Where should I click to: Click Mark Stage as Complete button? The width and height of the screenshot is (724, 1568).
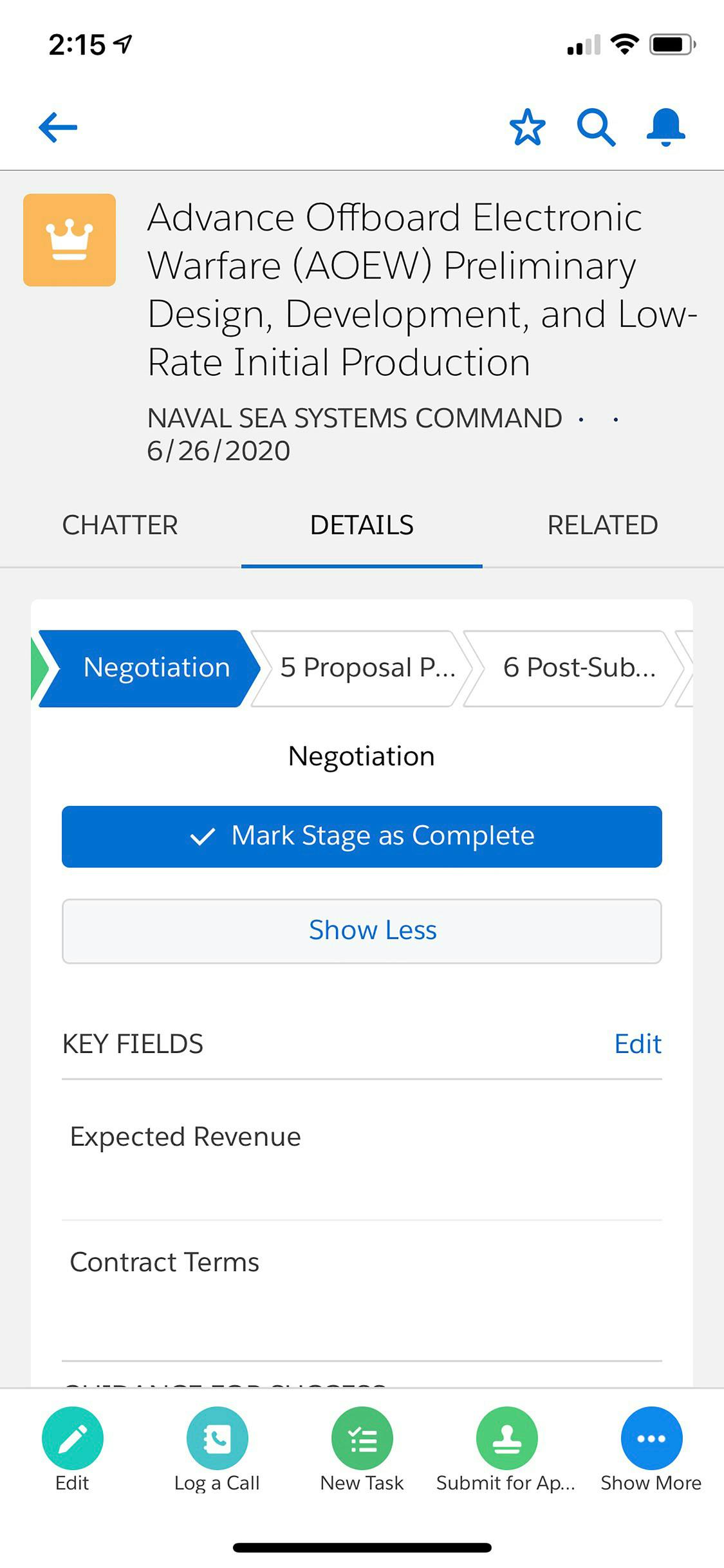pos(362,836)
